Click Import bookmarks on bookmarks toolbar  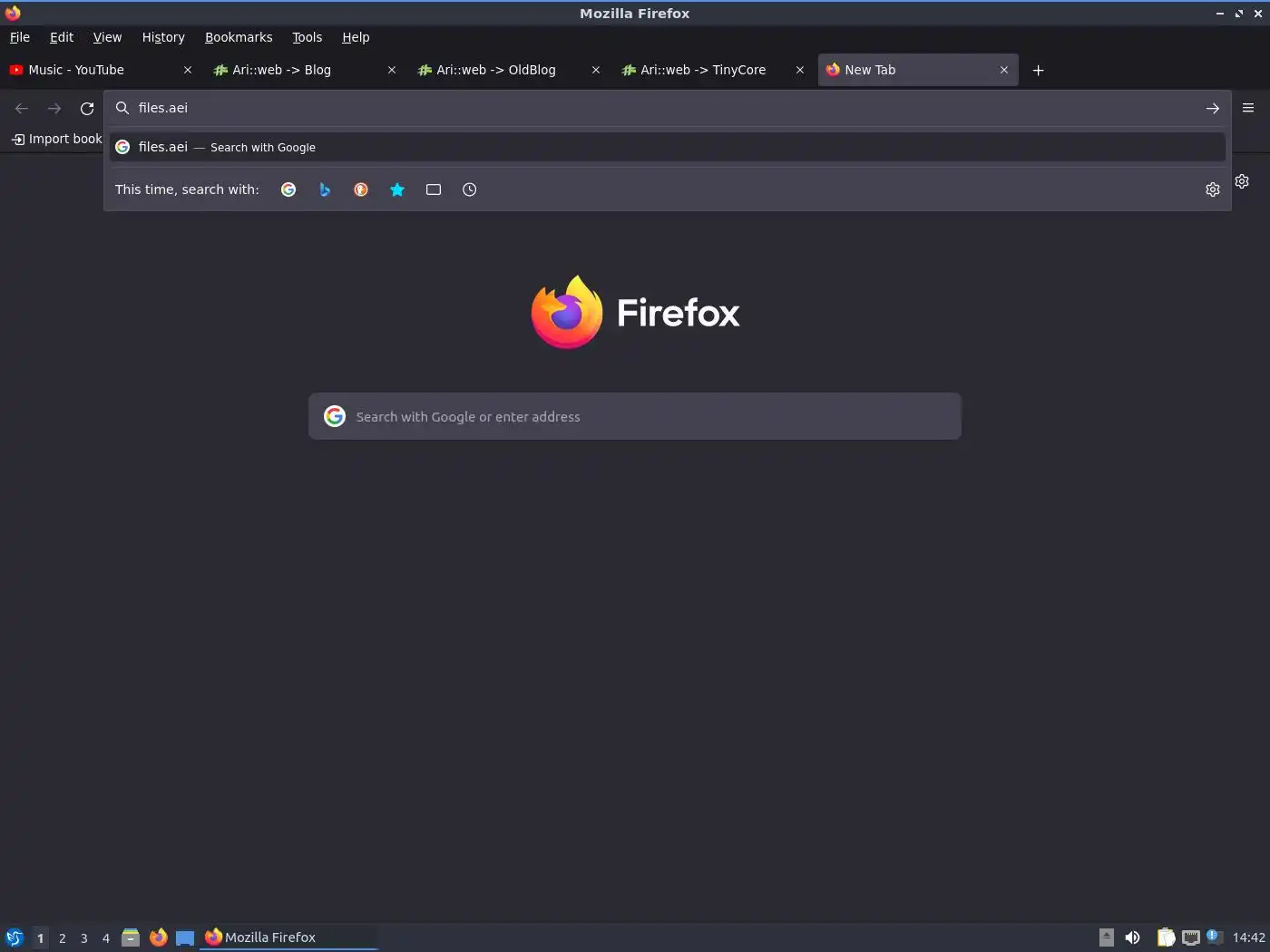coord(56,139)
